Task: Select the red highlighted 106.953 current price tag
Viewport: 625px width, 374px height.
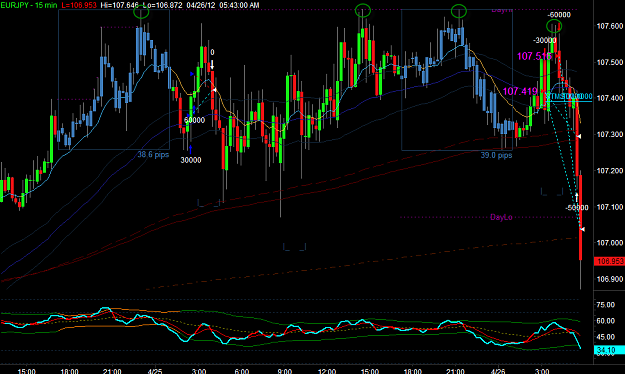Action: 609,261
